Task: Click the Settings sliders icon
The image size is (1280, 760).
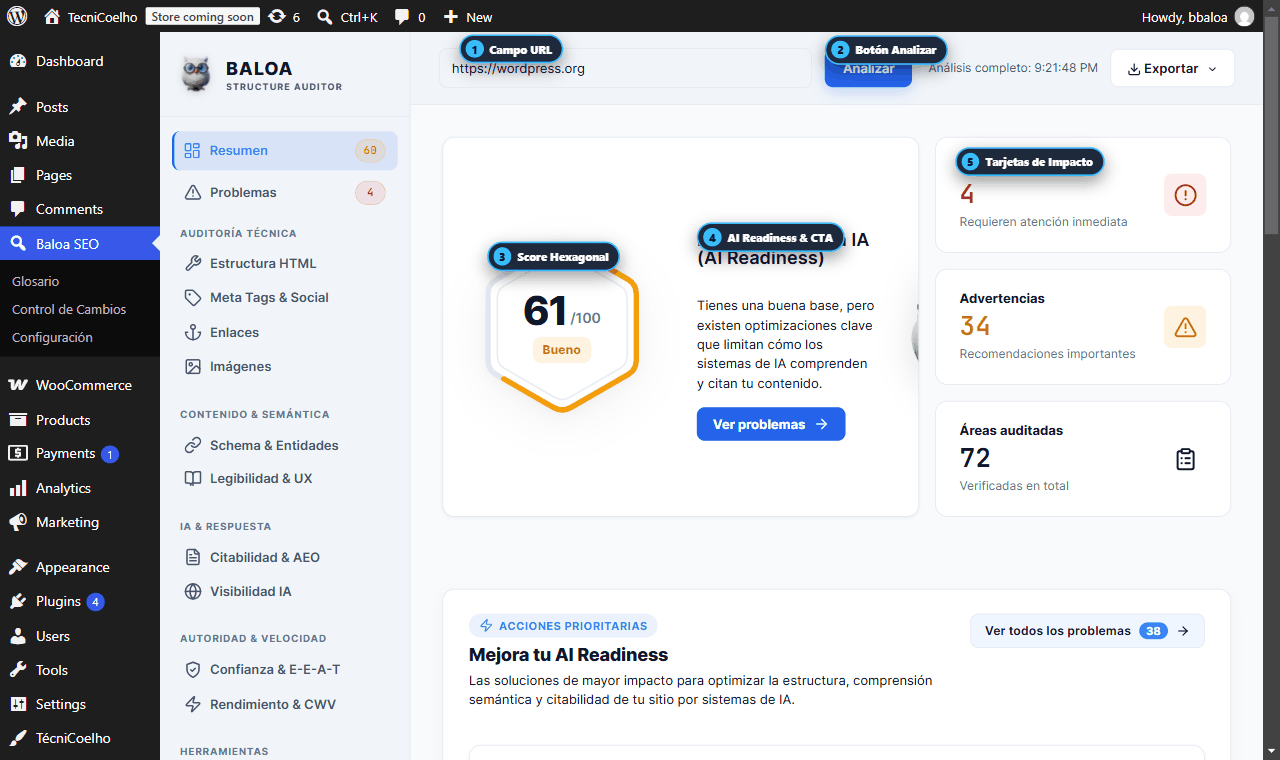Action: (18, 704)
